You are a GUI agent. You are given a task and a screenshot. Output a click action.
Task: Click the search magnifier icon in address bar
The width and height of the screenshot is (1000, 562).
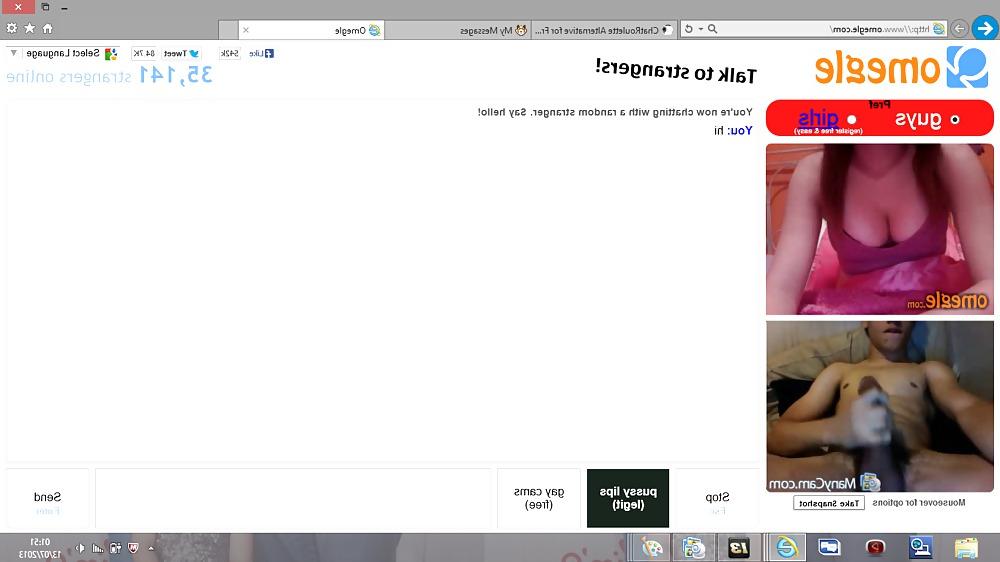(712, 29)
